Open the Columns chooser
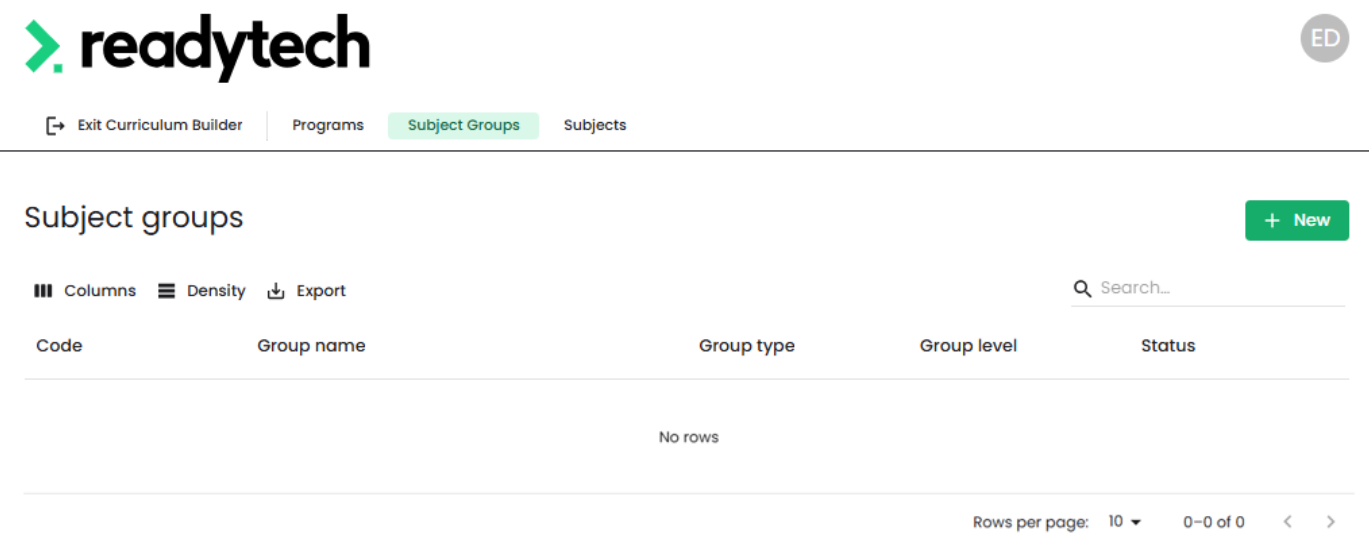 (x=85, y=291)
